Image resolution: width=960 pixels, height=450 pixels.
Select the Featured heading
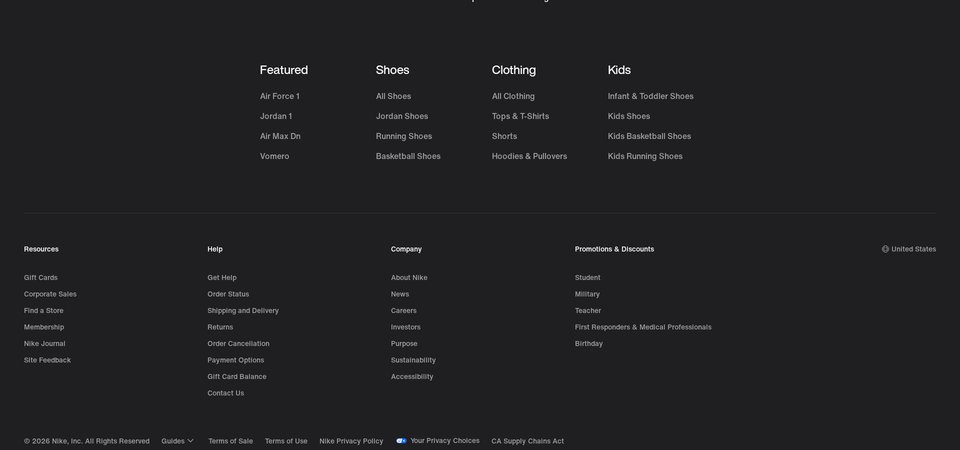(284, 70)
